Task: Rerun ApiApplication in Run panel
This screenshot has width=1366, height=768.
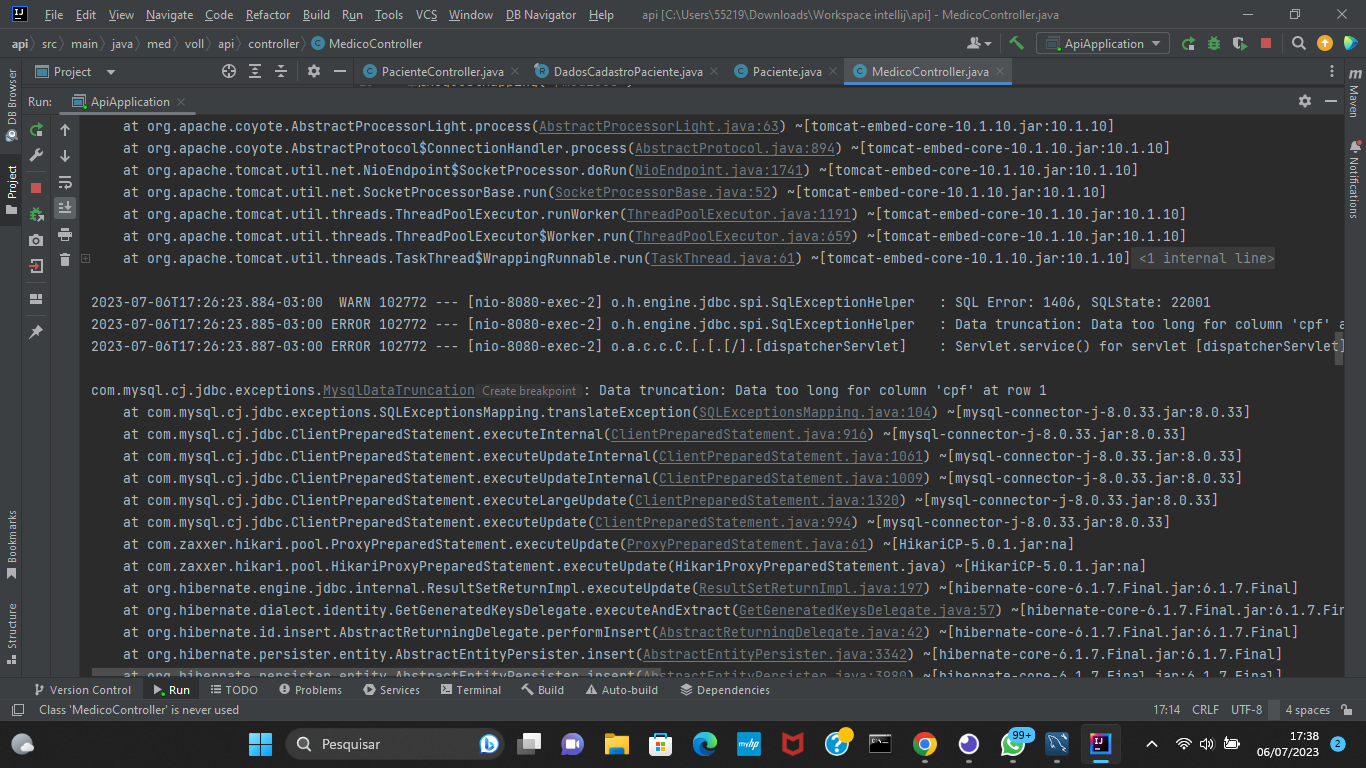Action: pyautogui.click(x=36, y=130)
